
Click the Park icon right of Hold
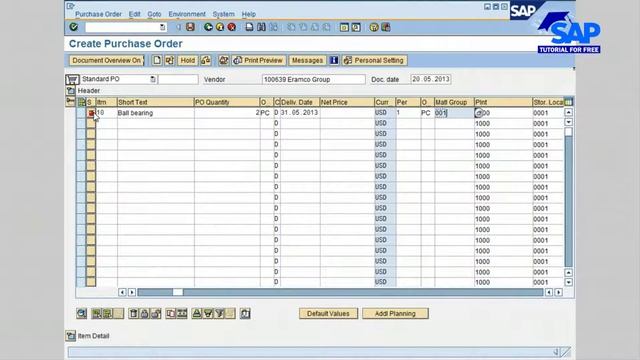[206, 60]
